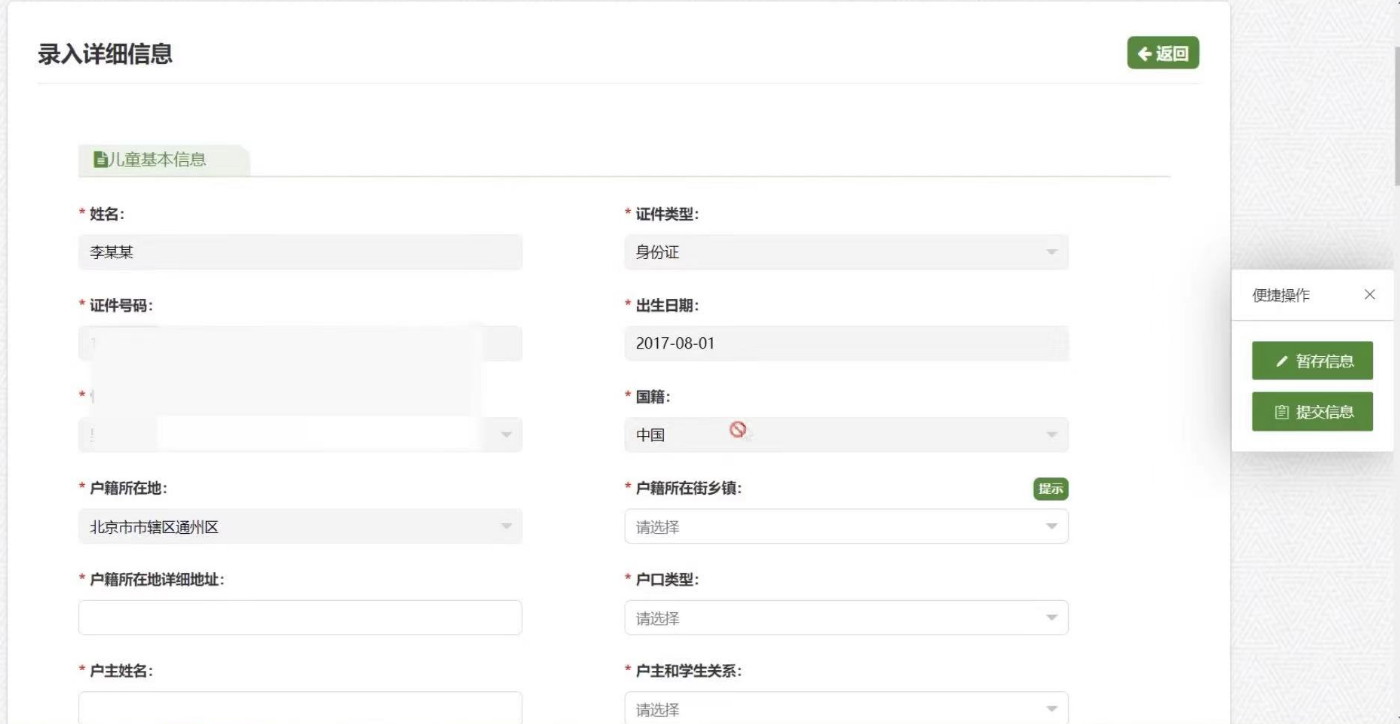Click the 提示 hint badge
Screen dimensions: 1400x724
tap(1050, 489)
